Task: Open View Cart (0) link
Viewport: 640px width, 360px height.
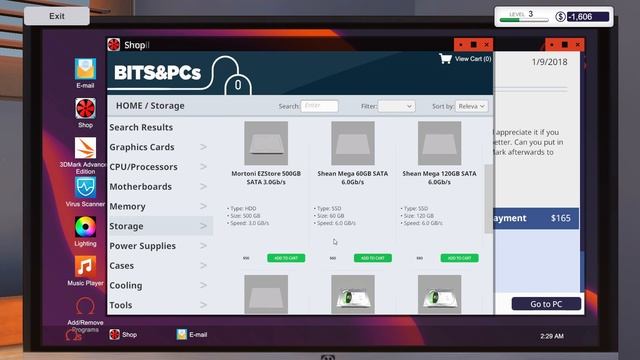Action: (473, 59)
